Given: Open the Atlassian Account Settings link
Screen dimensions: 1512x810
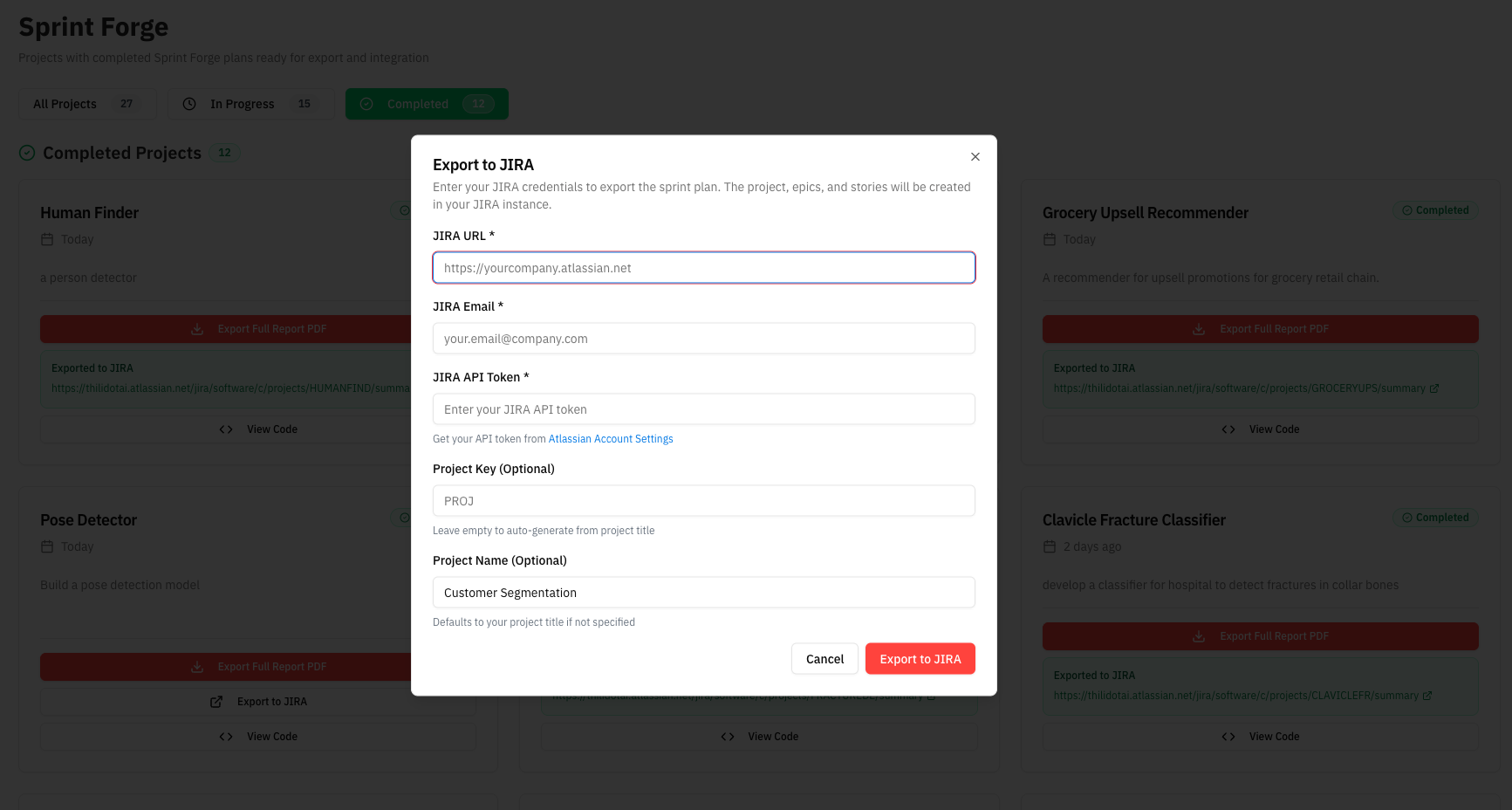Looking at the screenshot, I should (x=610, y=438).
